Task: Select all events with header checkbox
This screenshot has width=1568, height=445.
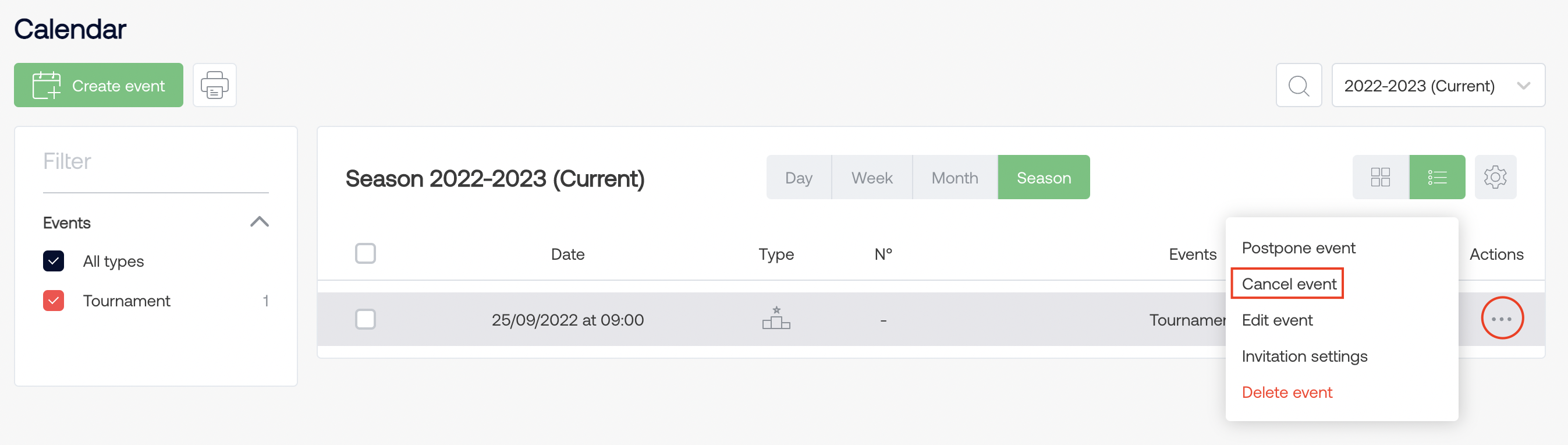Action: click(x=365, y=253)
